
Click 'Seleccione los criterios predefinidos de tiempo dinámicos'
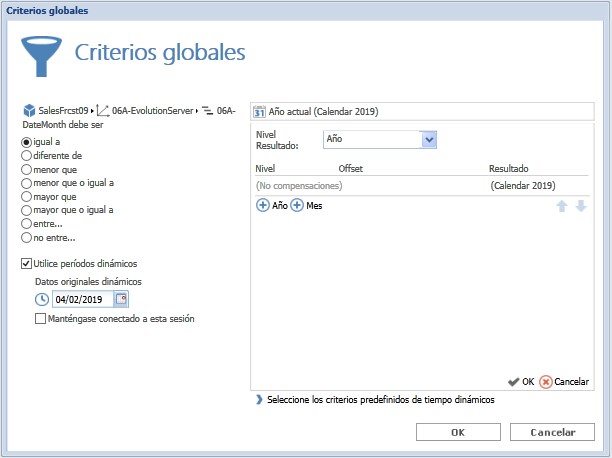381,399
